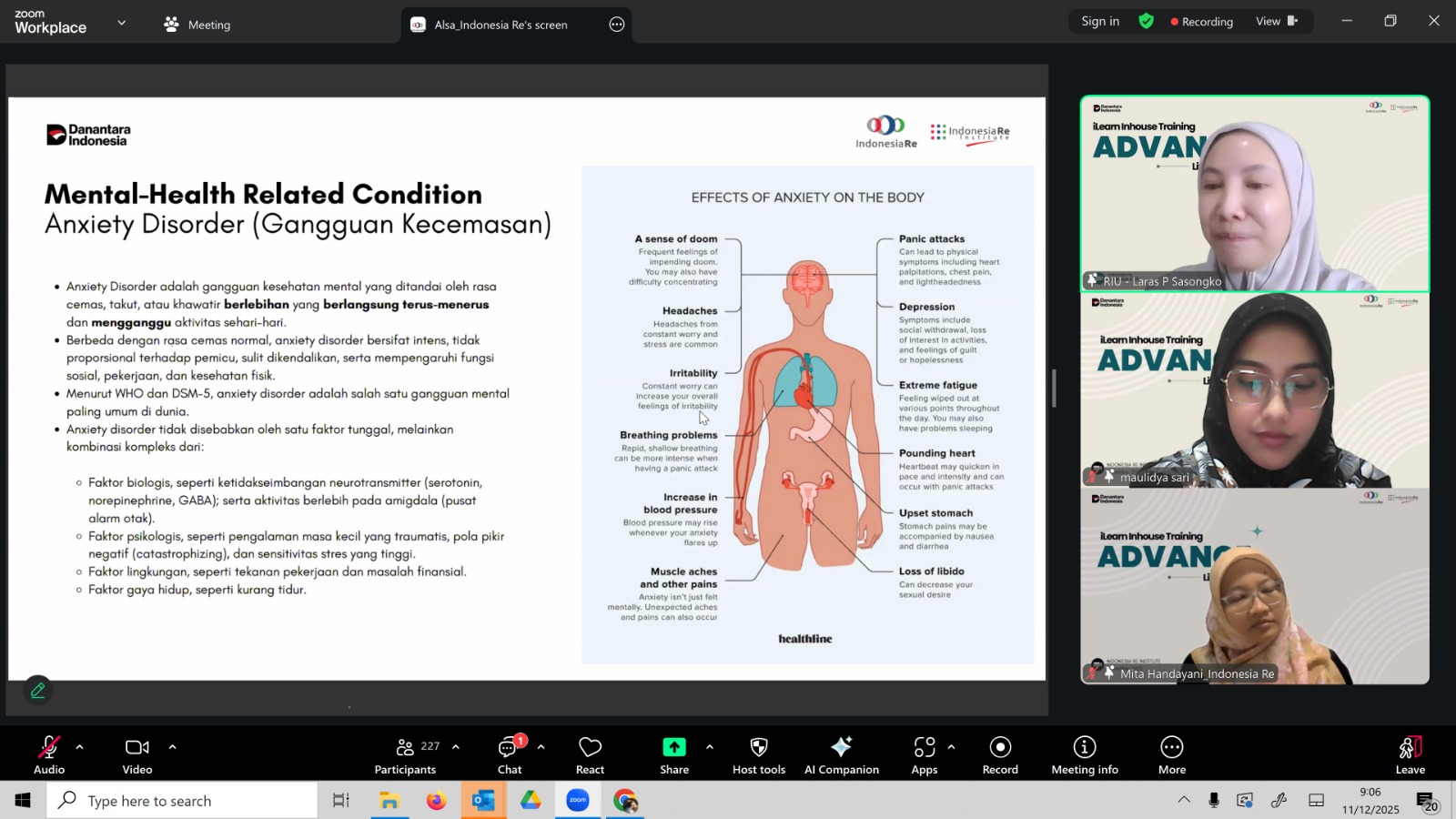Toggle the meeting Record button
This screenshot has height=819, width=1456.
click(1000, 748)
